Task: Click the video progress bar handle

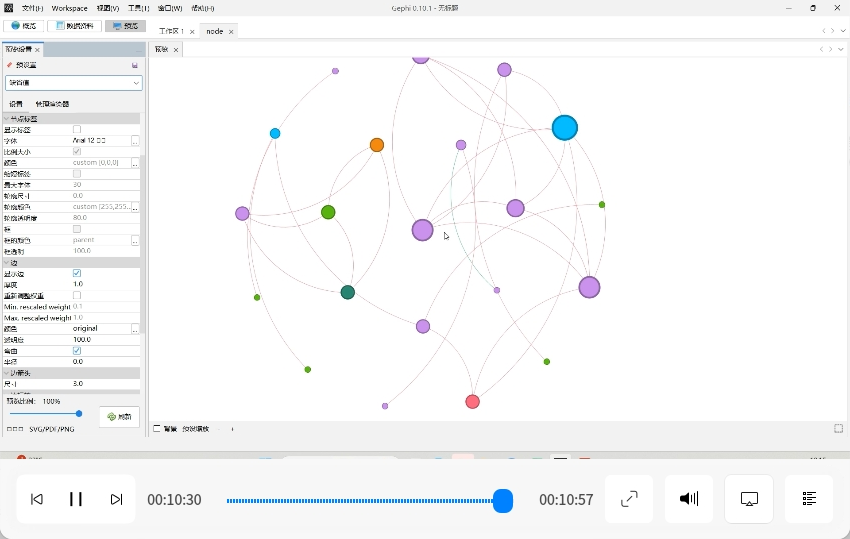Action: (503, 500)
